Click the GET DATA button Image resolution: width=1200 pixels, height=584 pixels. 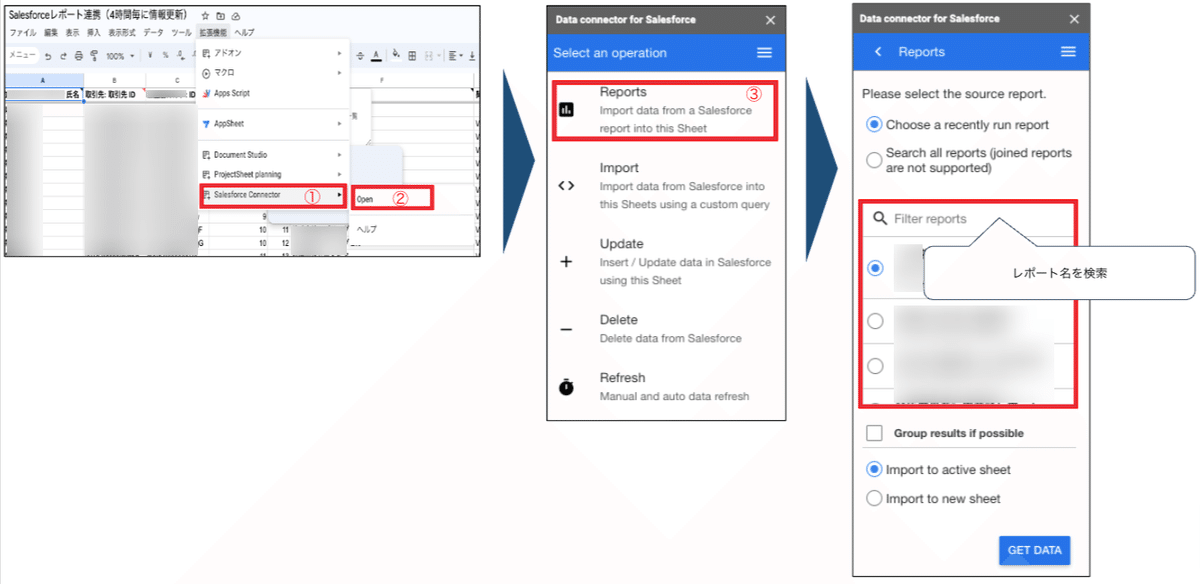coord(1034,550)
